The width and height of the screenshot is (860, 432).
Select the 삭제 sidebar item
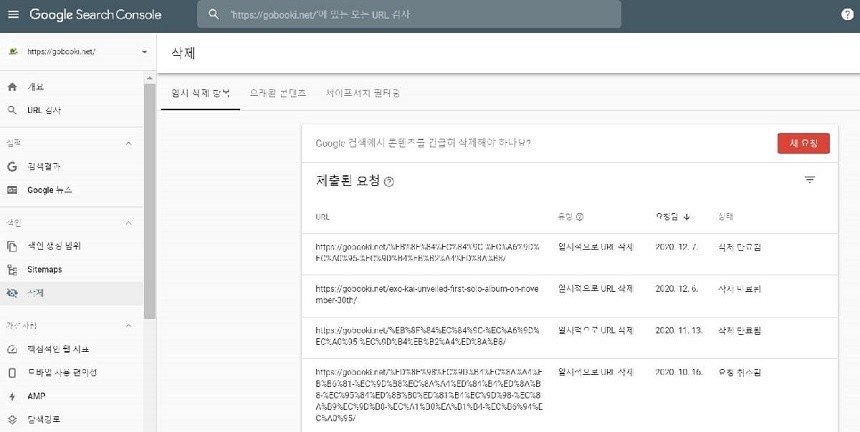point(72,293)
